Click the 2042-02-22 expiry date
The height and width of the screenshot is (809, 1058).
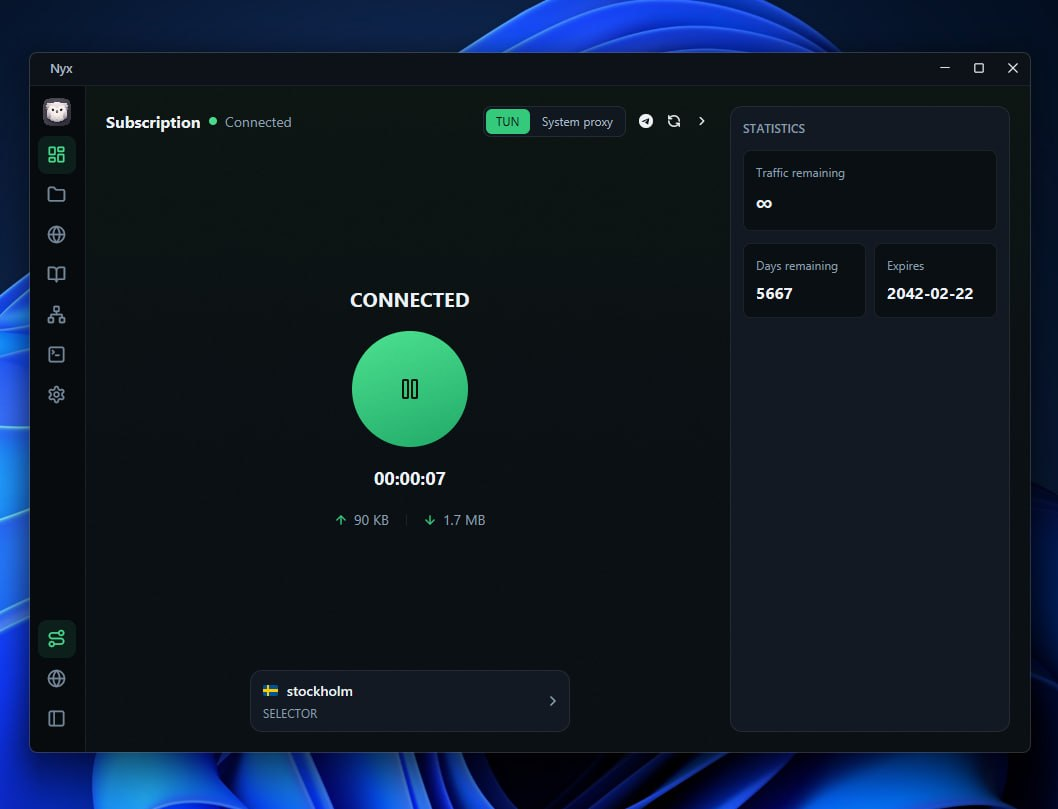(x=930, y=294)
